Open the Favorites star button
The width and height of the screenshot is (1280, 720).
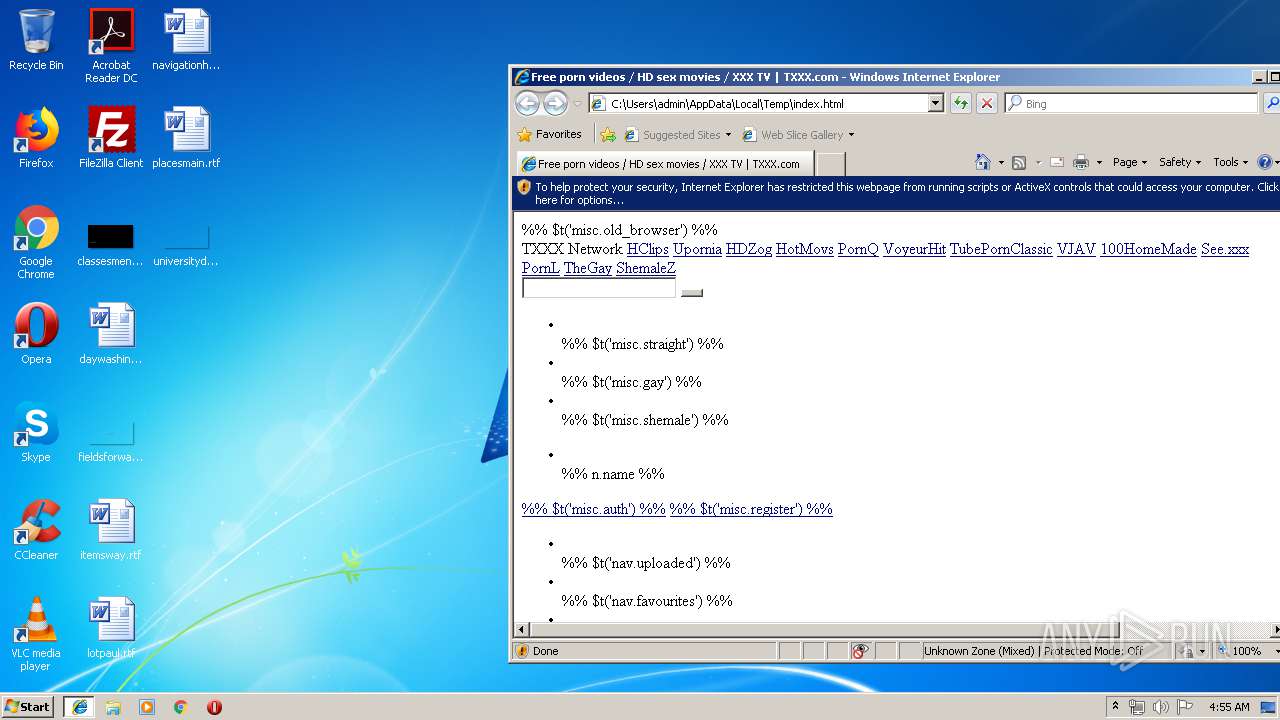coord(549,134)
